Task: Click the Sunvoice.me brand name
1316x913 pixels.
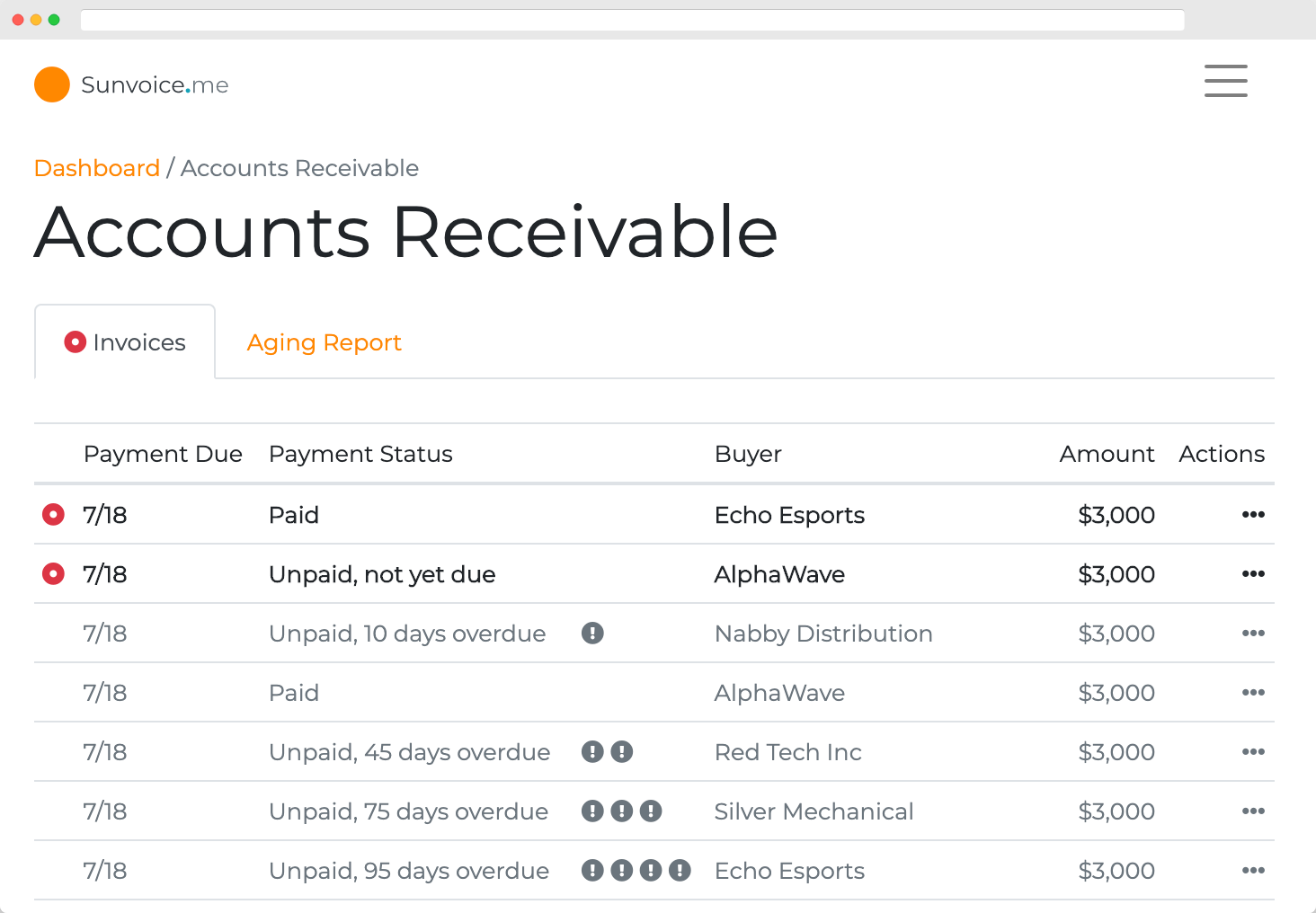Action: (155, 85)
